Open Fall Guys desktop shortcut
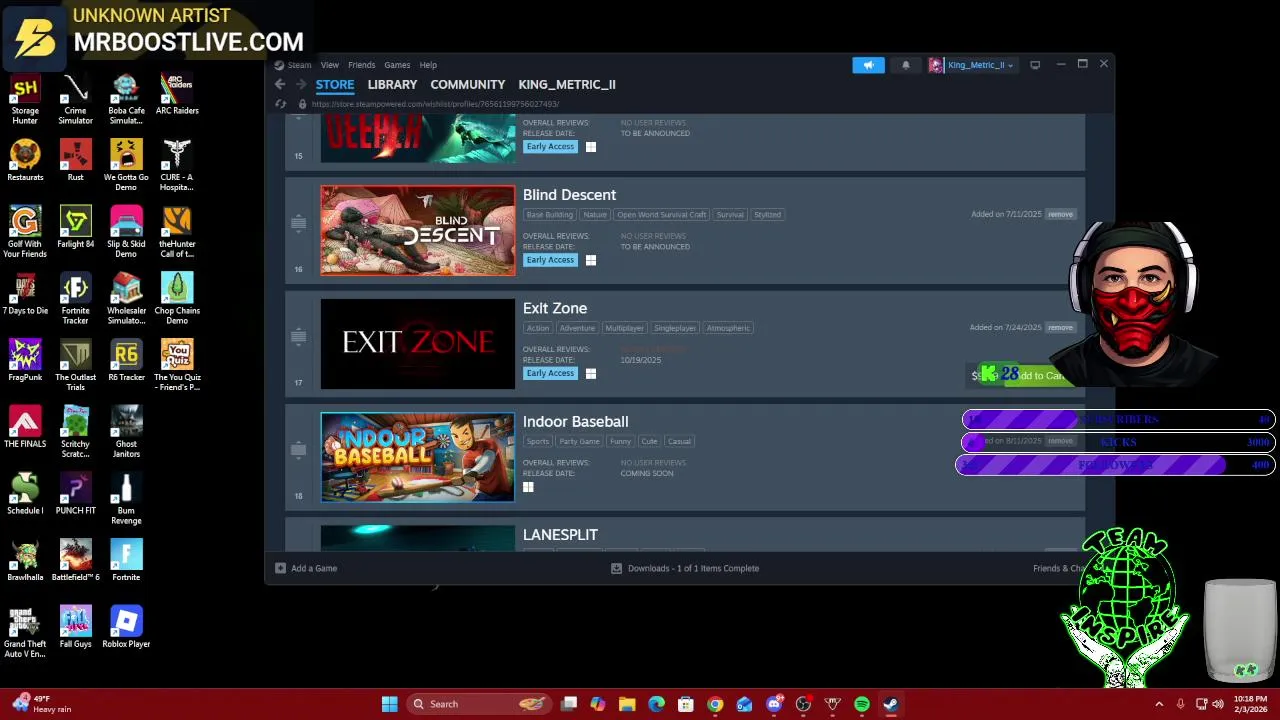The width and height of the screenshot is (1280, 720). tap(75, 627)
